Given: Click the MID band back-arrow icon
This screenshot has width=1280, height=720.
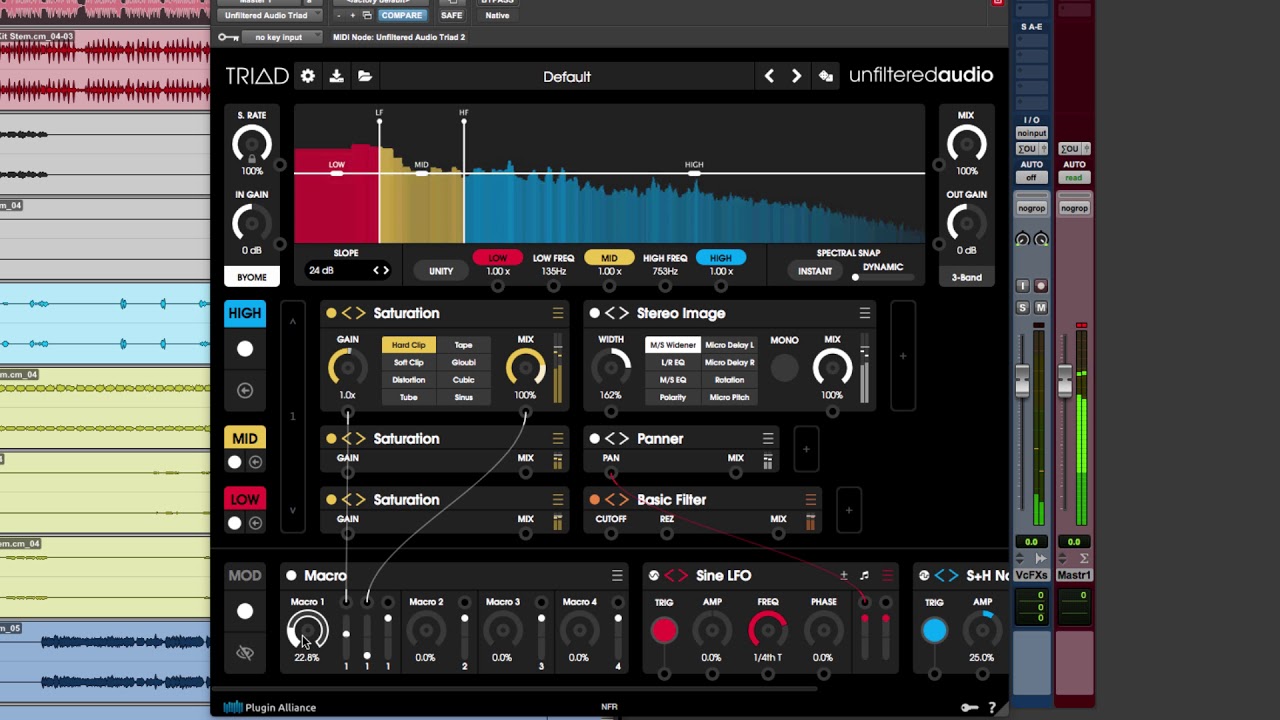Looking at the screenshot, I should 256,462.
